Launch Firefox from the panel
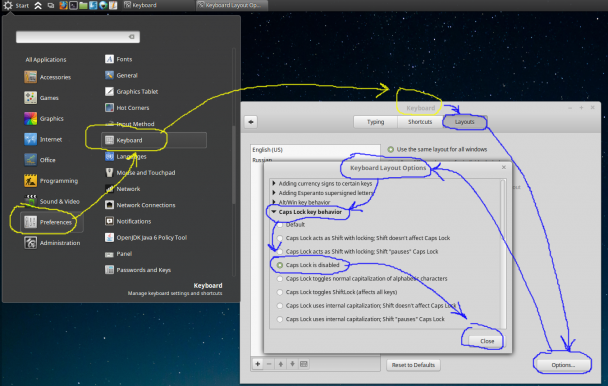Image resolution: width=608 pixels, height=386 pixels. tap(63, 5)
